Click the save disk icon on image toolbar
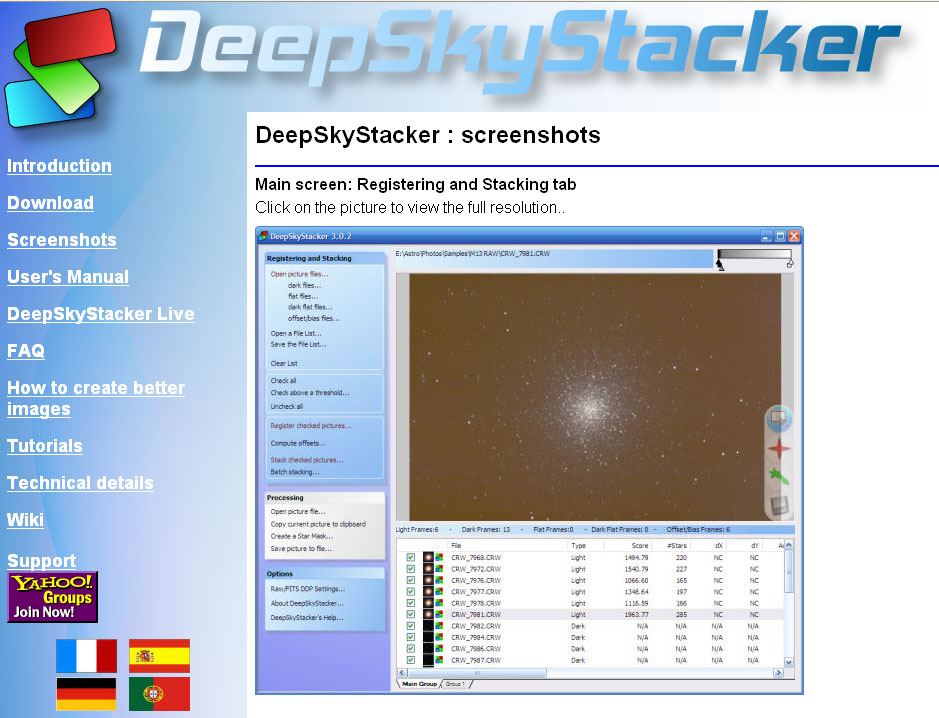The width and height of the screenshot is (939, 718). click(778, 507)
